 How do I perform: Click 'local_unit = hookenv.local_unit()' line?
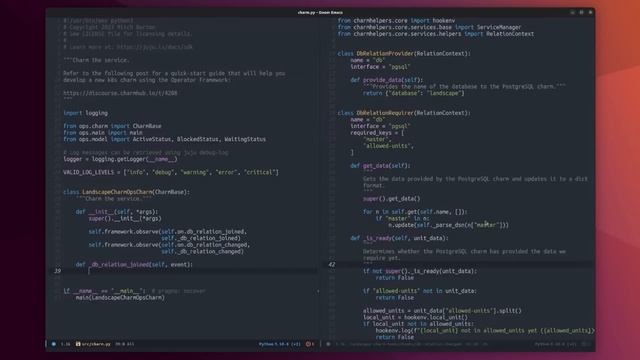(416, 317)
